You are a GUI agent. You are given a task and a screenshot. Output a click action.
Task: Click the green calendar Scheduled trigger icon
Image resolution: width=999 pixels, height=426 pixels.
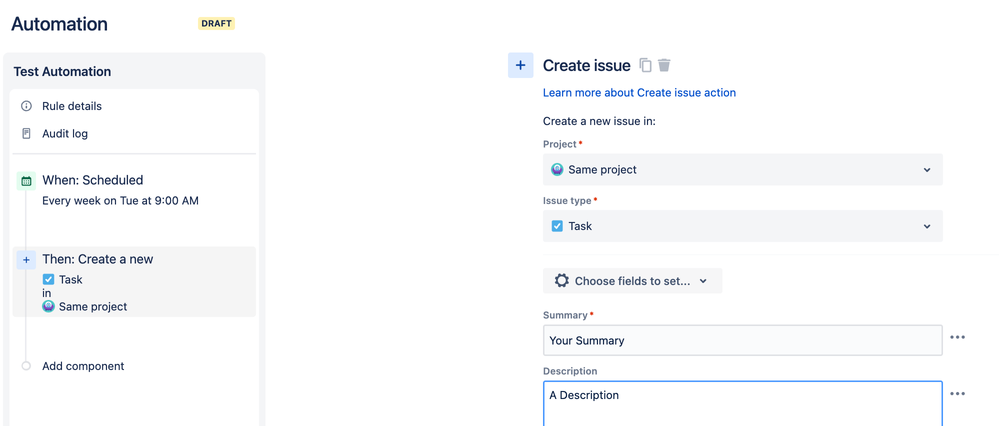click(x=27, y=181)
